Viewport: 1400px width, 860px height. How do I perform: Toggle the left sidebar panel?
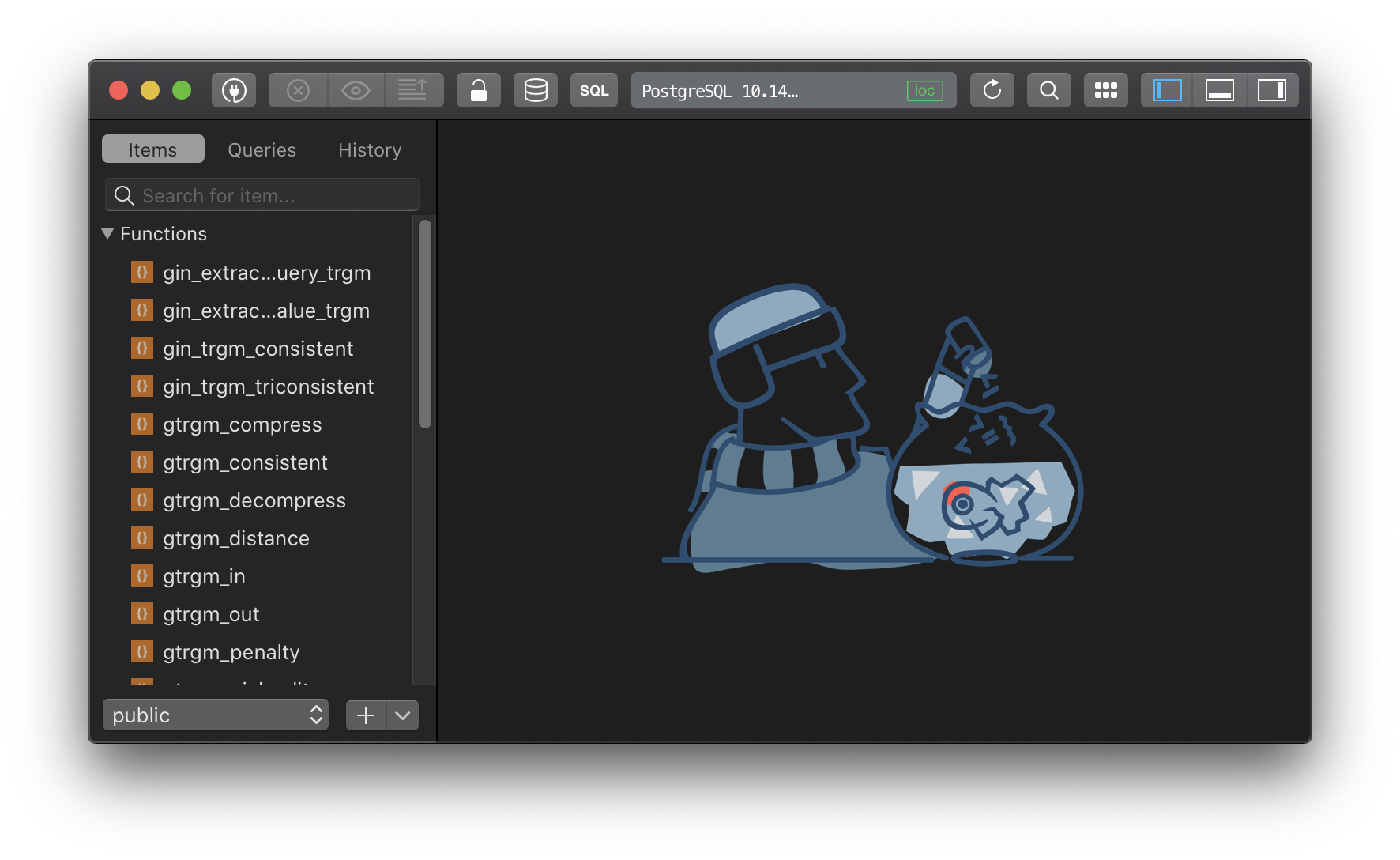(1168, 90)
